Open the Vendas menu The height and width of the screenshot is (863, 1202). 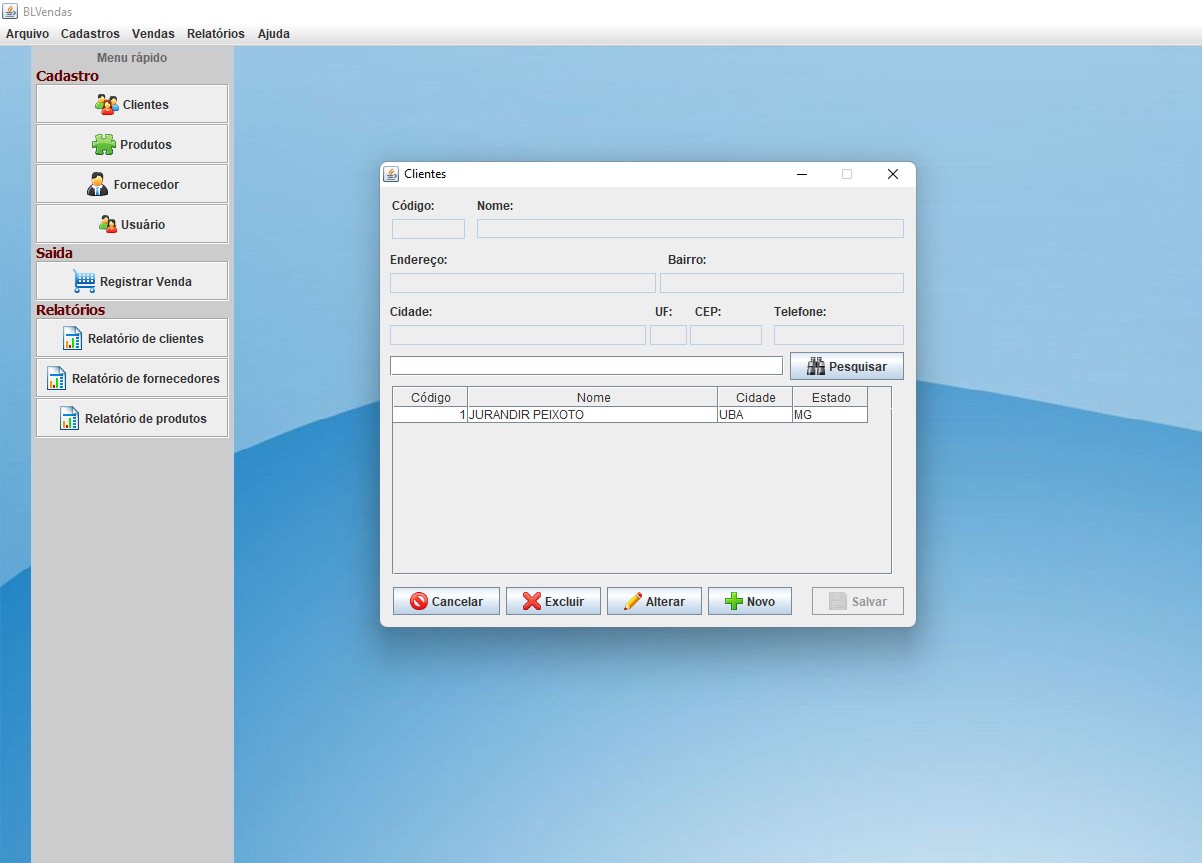coord(152,33)
